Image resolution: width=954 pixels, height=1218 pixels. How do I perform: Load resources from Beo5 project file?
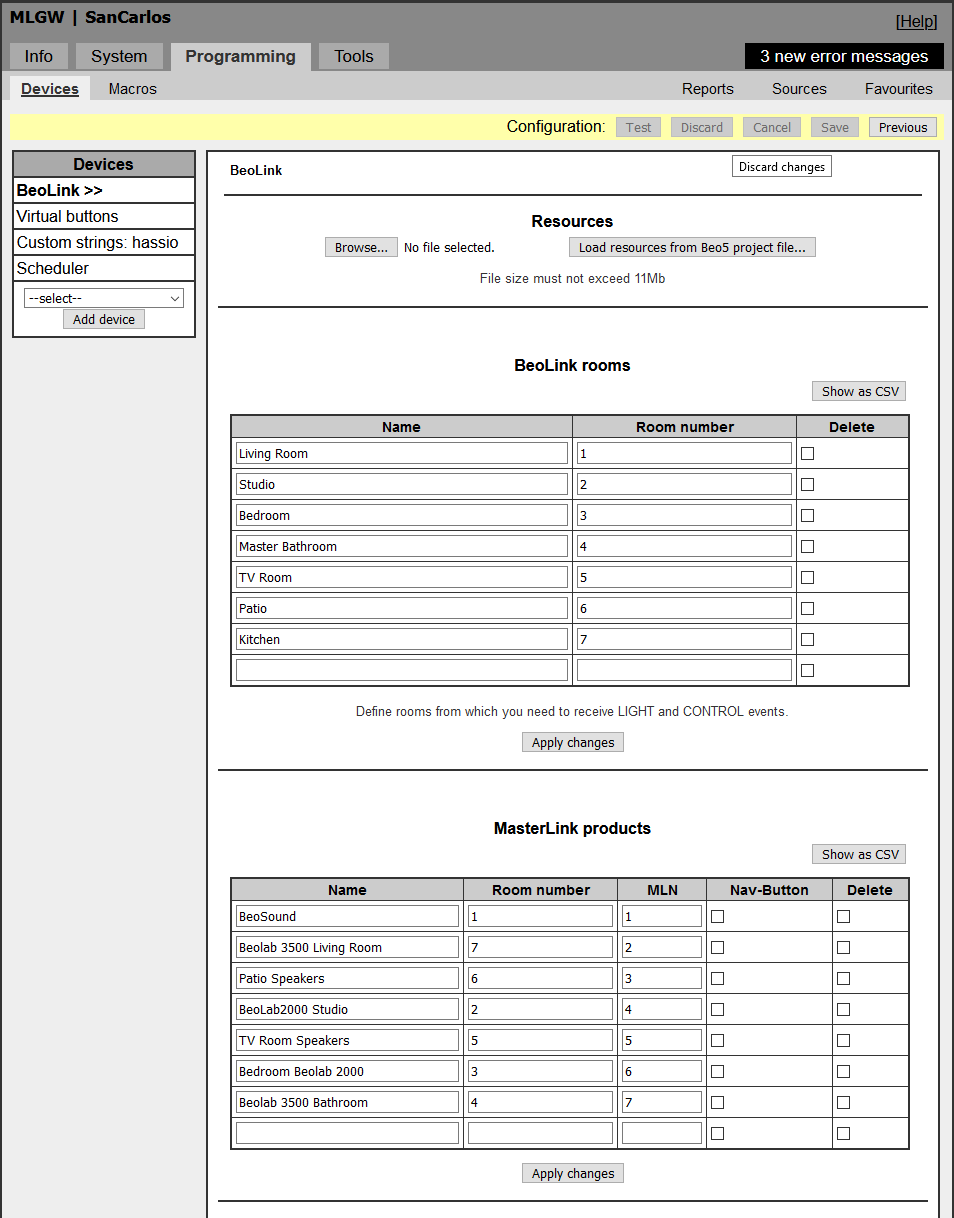692,247
